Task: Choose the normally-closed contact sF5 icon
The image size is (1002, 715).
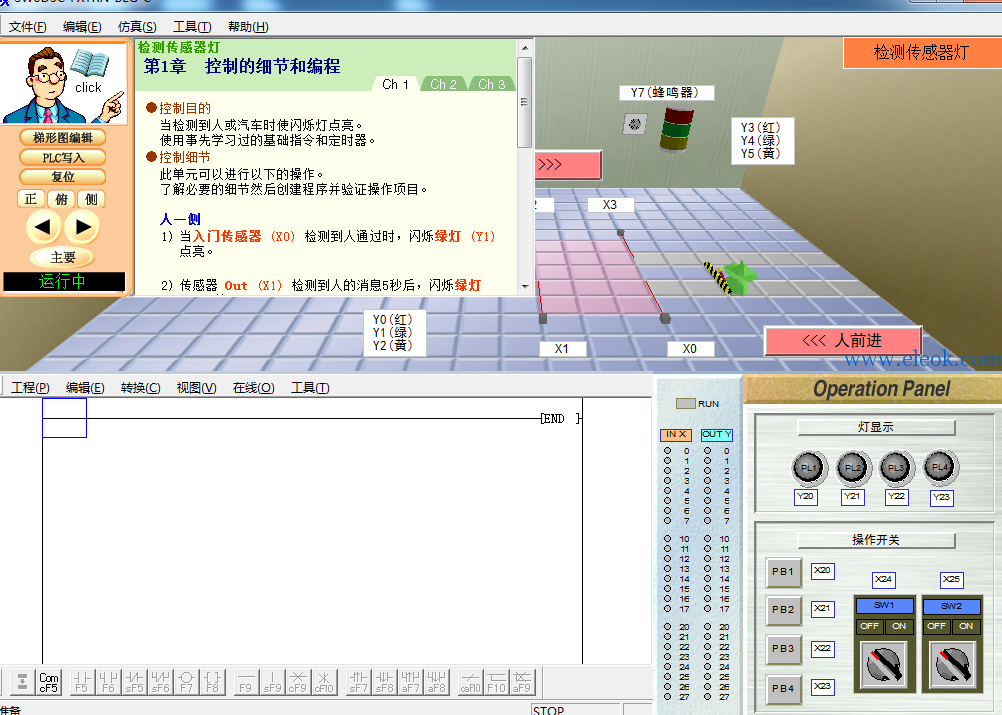Action: click(134, 682)
